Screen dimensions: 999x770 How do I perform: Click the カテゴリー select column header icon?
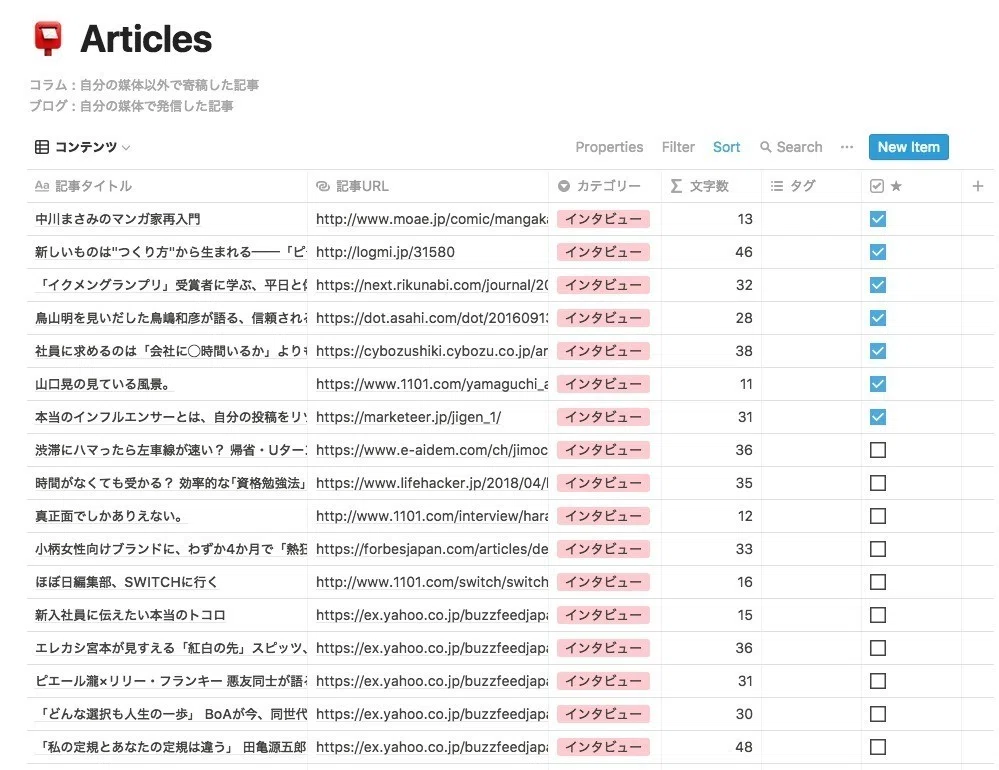tap(563, 186)
